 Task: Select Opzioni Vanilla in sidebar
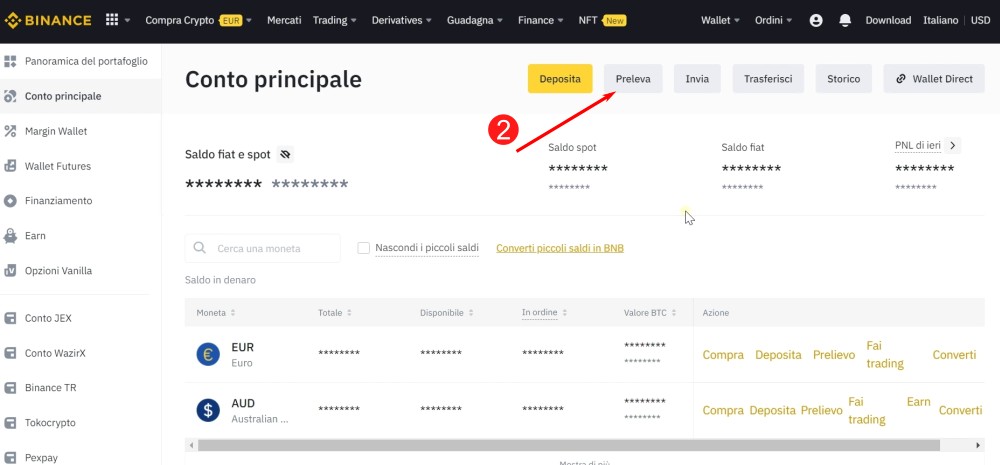click(x=59, y=270)
